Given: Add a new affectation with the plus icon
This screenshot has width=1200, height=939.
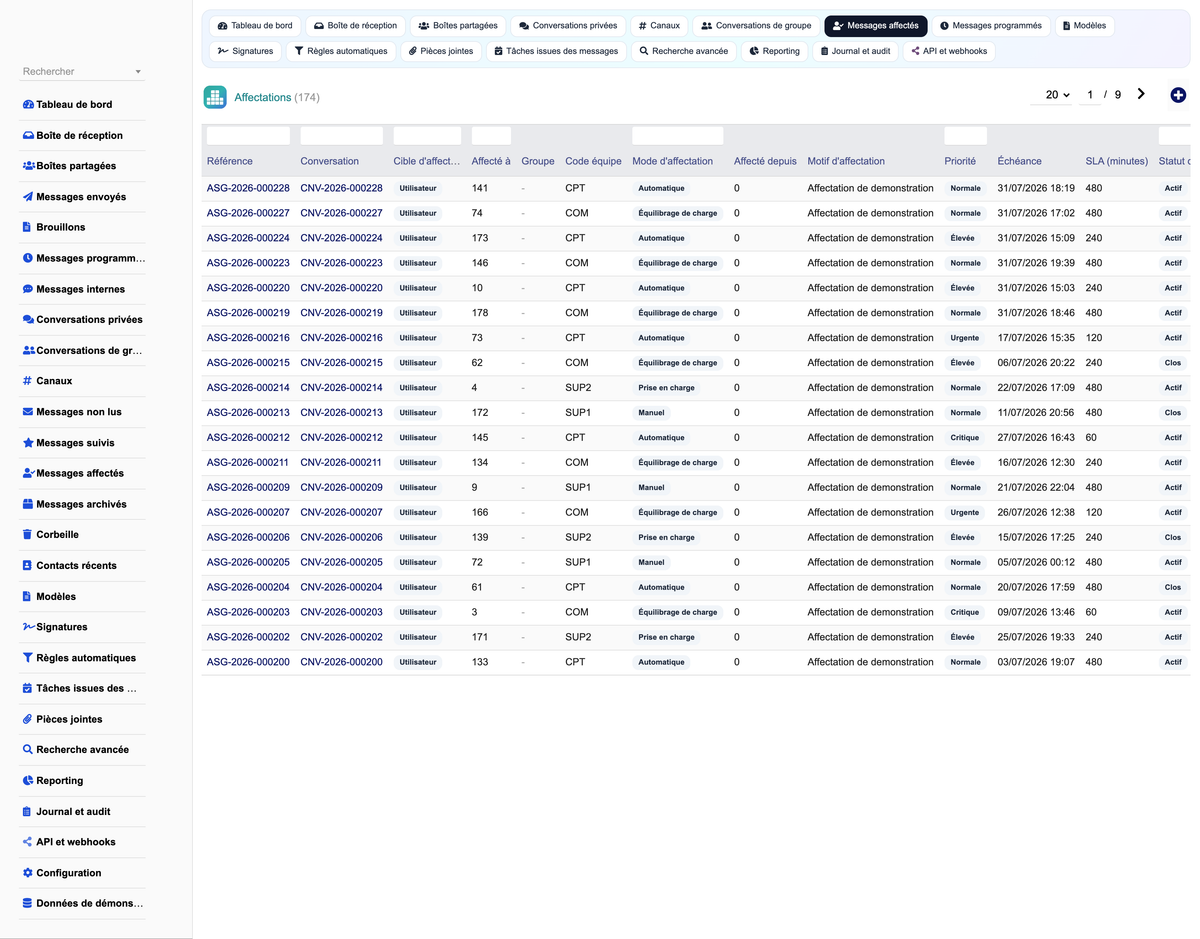Looking at the screenshot, I should coord(1178,95).
